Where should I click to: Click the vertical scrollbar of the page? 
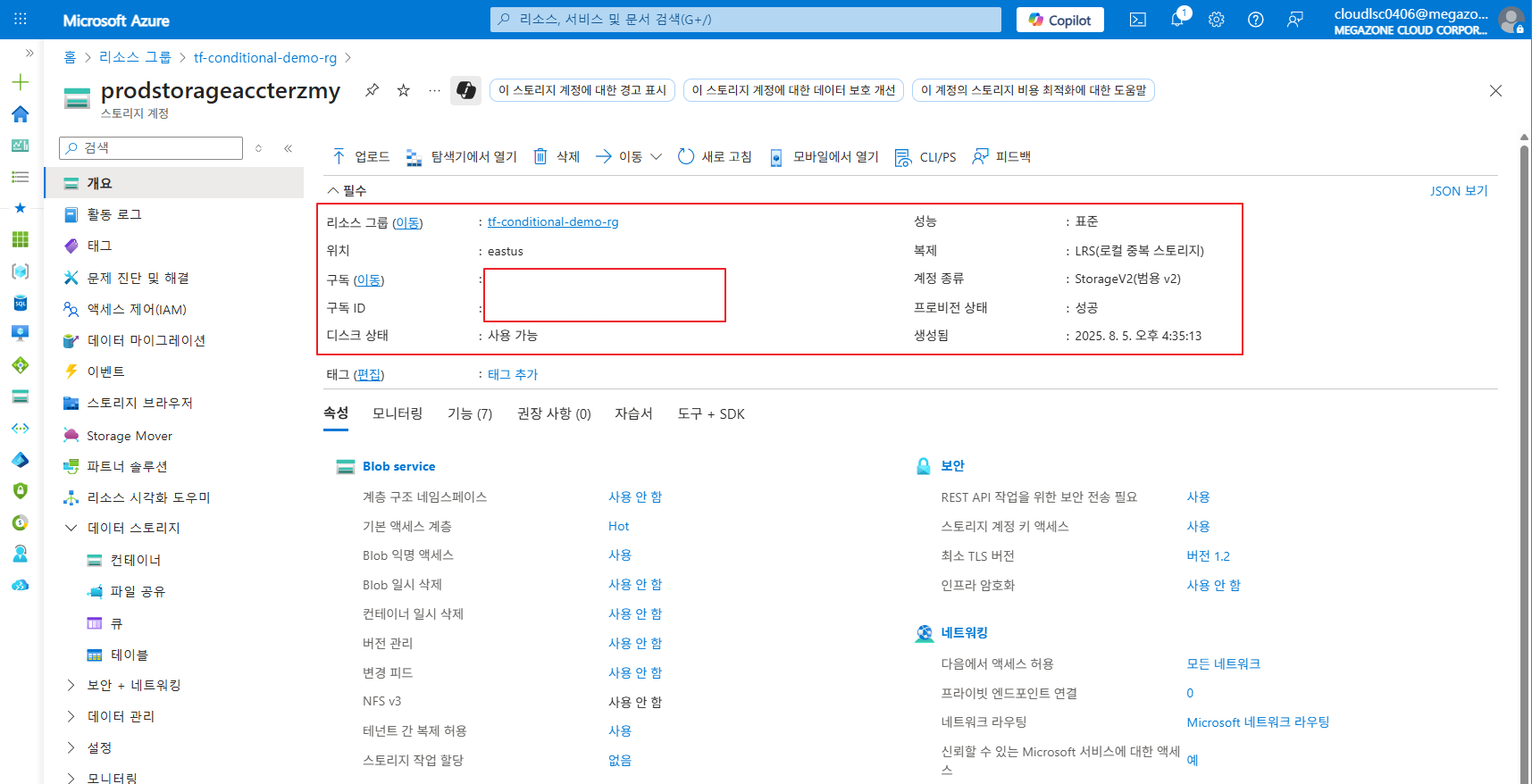1525,464
